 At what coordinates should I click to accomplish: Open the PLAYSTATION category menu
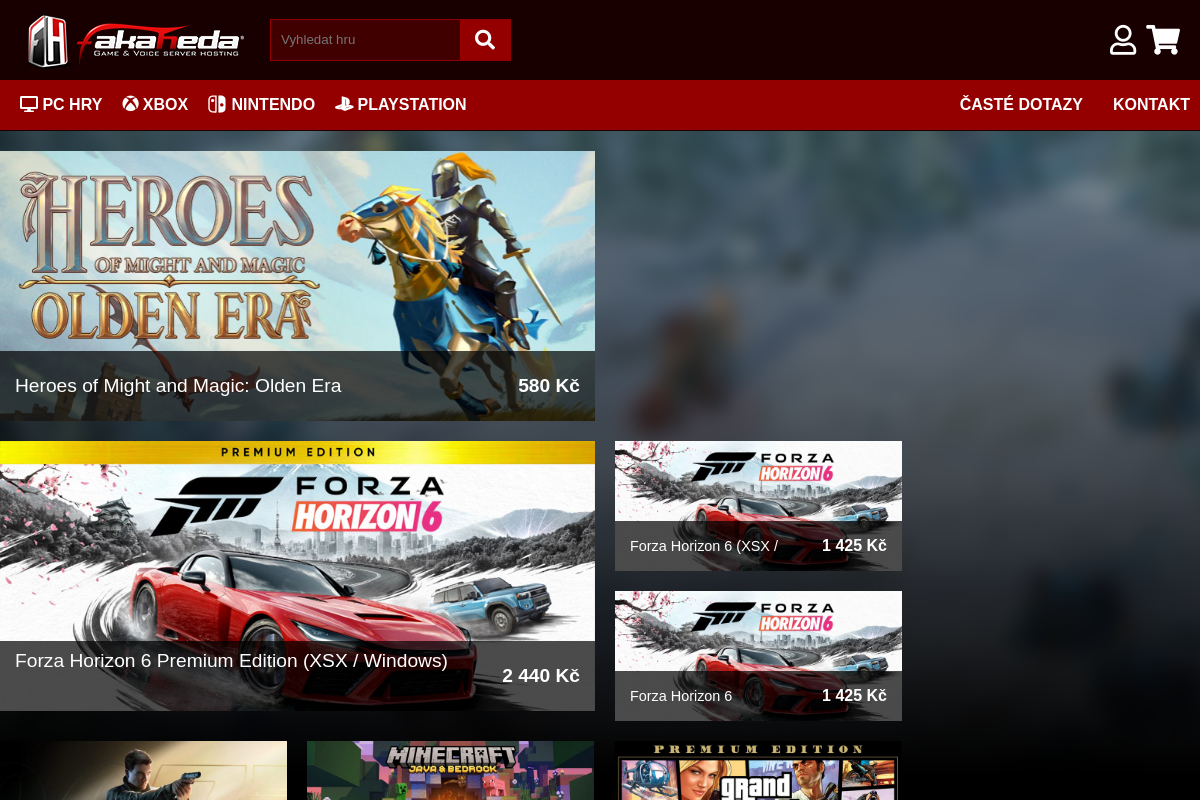click(400, 105)
